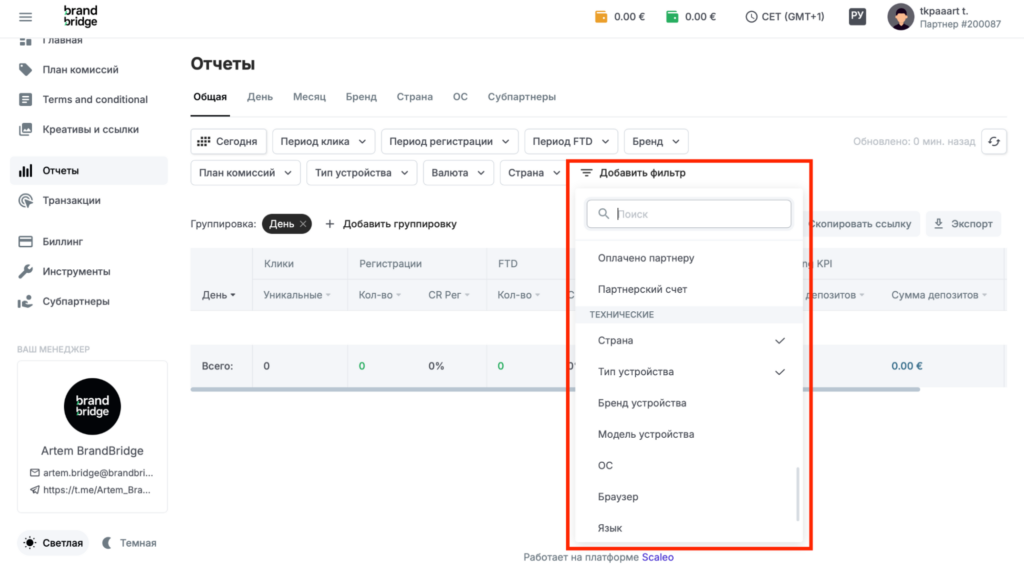Open the user avatar profile picture
The image size is (1024, 579).
click(x=901, y=17)
